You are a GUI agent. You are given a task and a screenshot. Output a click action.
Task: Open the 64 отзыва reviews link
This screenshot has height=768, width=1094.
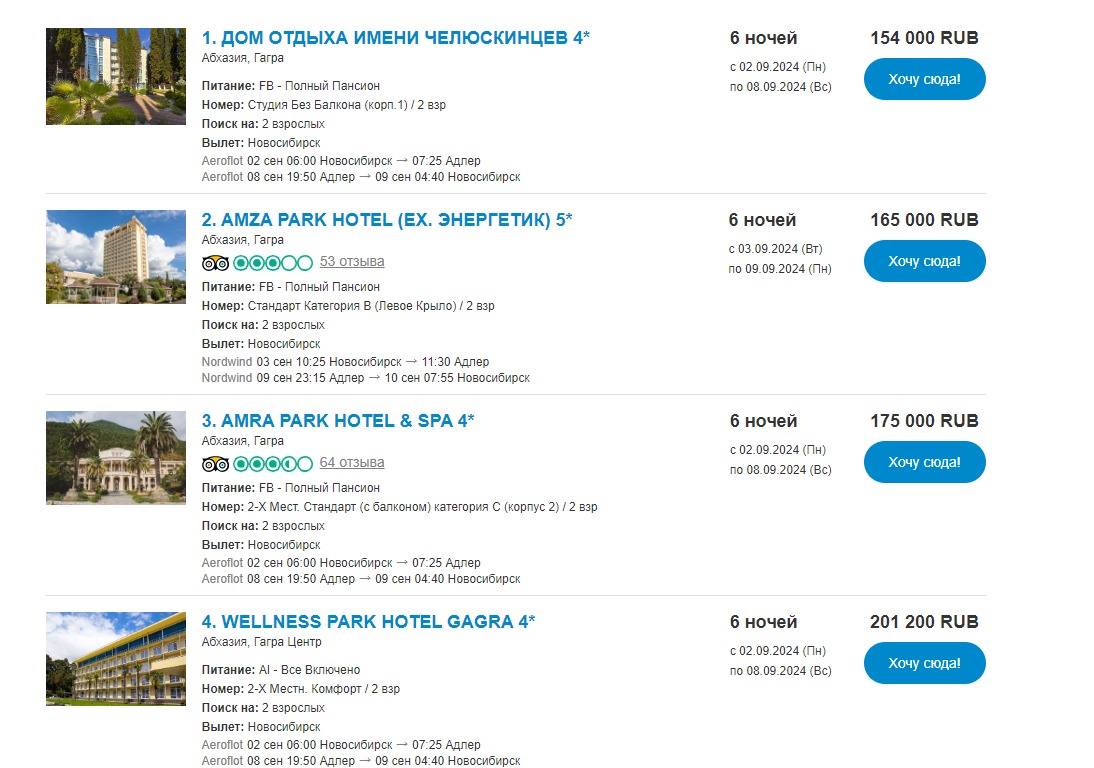point(352,462)
